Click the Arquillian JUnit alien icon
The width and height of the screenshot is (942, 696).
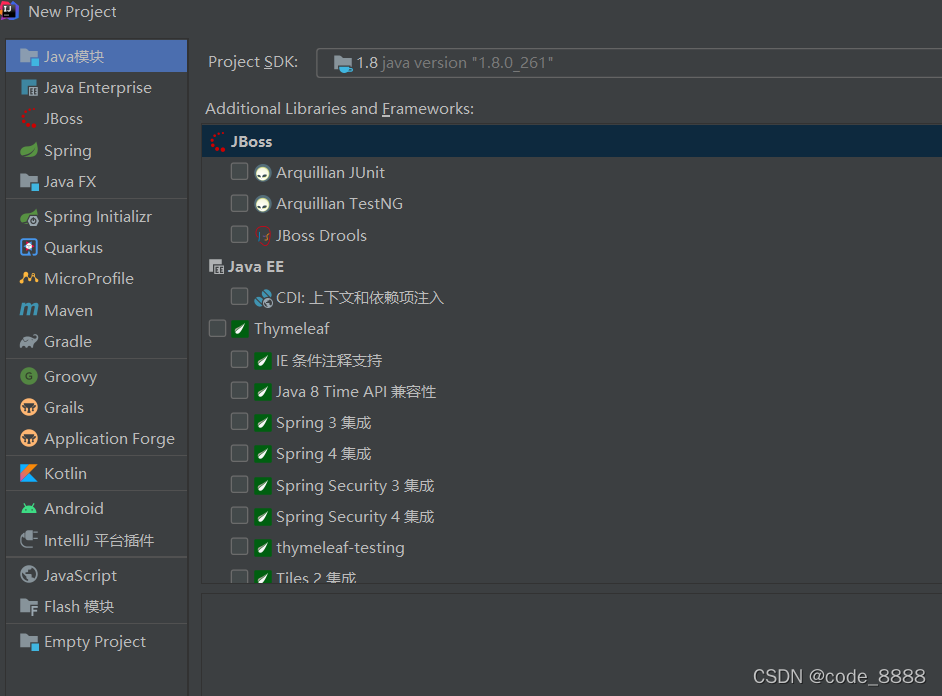(263, 173)
